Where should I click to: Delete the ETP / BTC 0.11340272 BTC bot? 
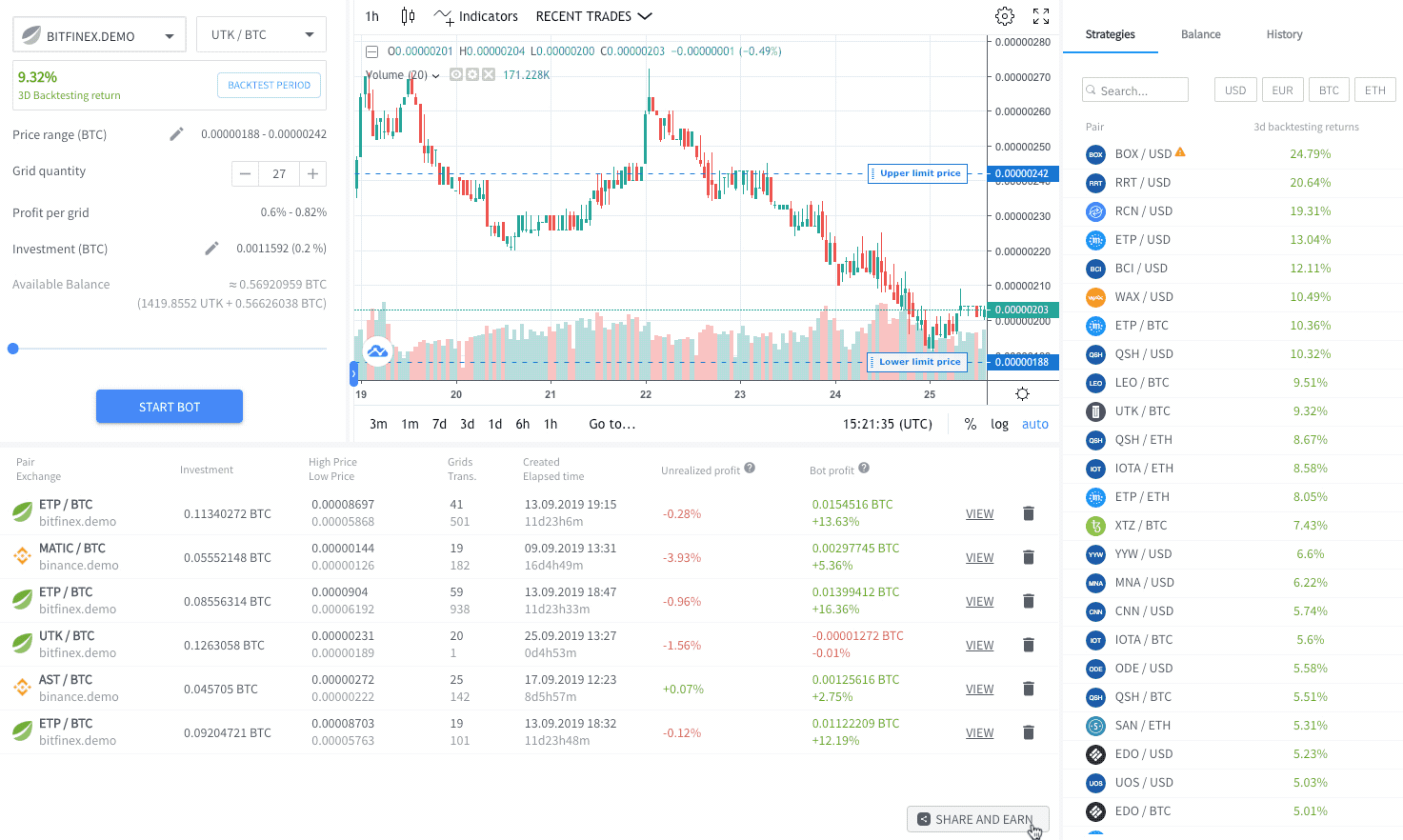pos(1029,513)
